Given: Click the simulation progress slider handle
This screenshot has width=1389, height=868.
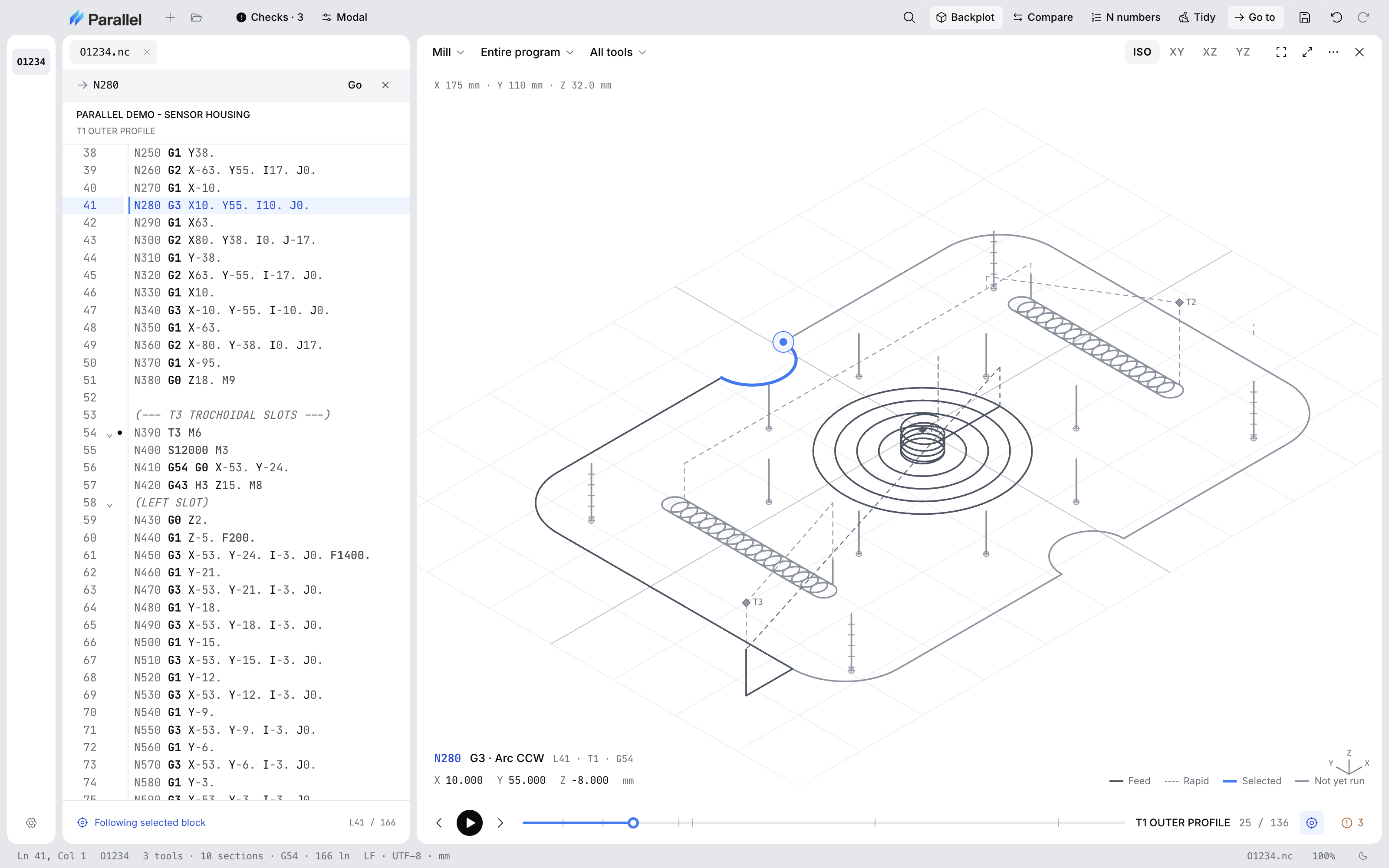Looking at the screenshot, I should pyautogui.click(x=633, y=823).
